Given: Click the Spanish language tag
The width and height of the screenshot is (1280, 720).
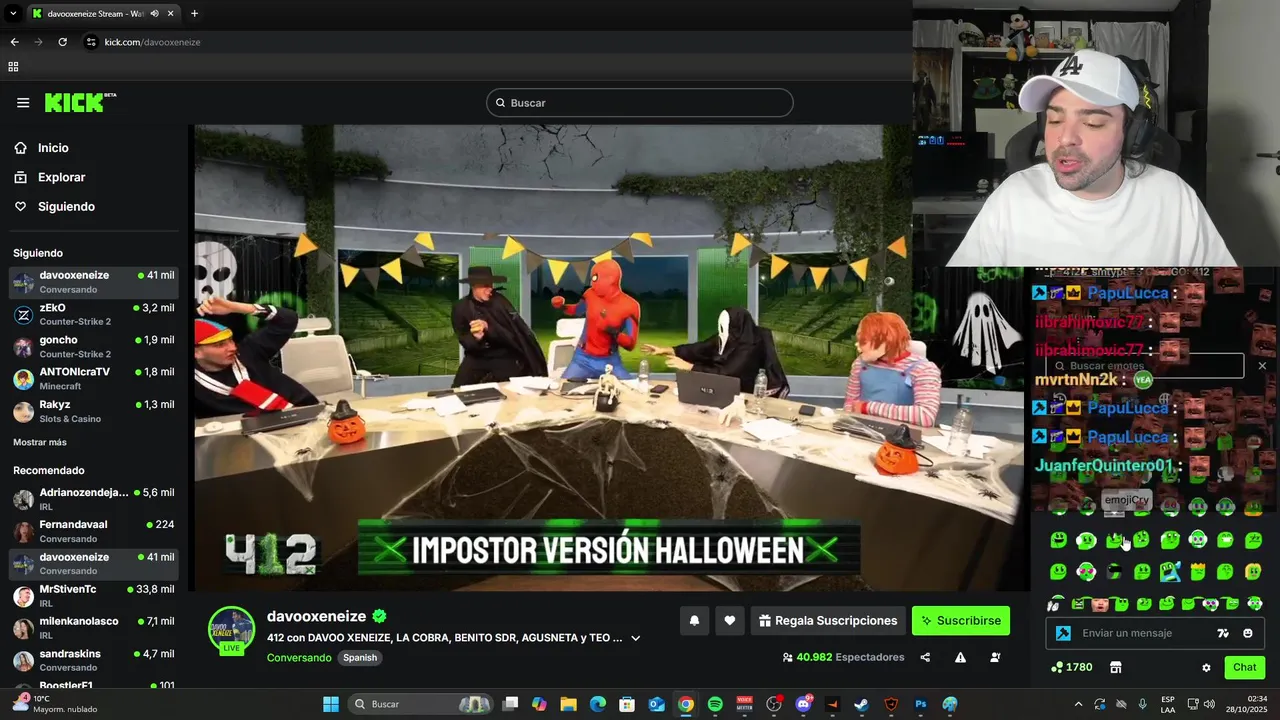Looking at the screenshot, I should [360, 658].
